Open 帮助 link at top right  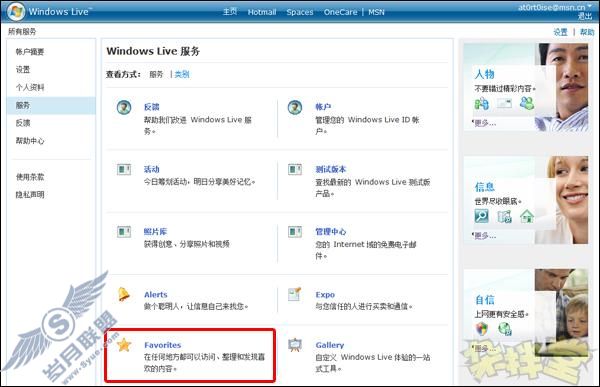point(587,32)
